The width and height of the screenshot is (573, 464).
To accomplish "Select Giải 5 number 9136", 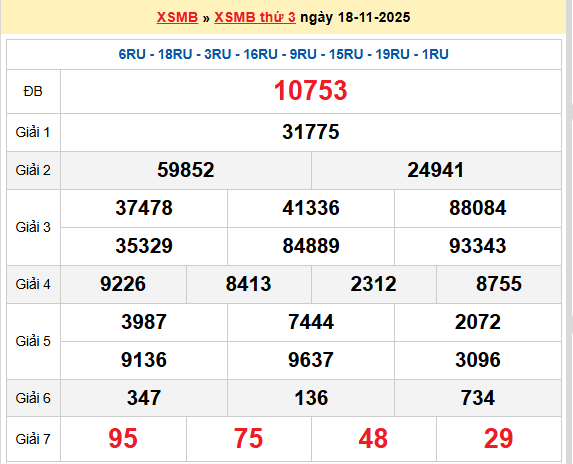I will click(x=144, y=360).
